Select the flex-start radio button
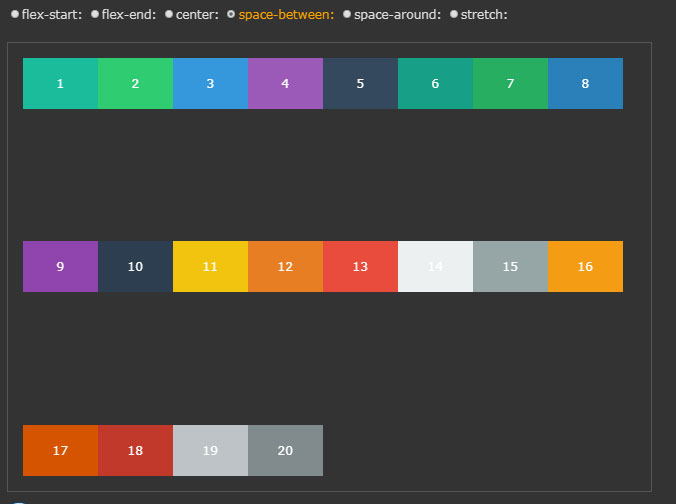This screenshot has width=676, height=504. (15, 15)
